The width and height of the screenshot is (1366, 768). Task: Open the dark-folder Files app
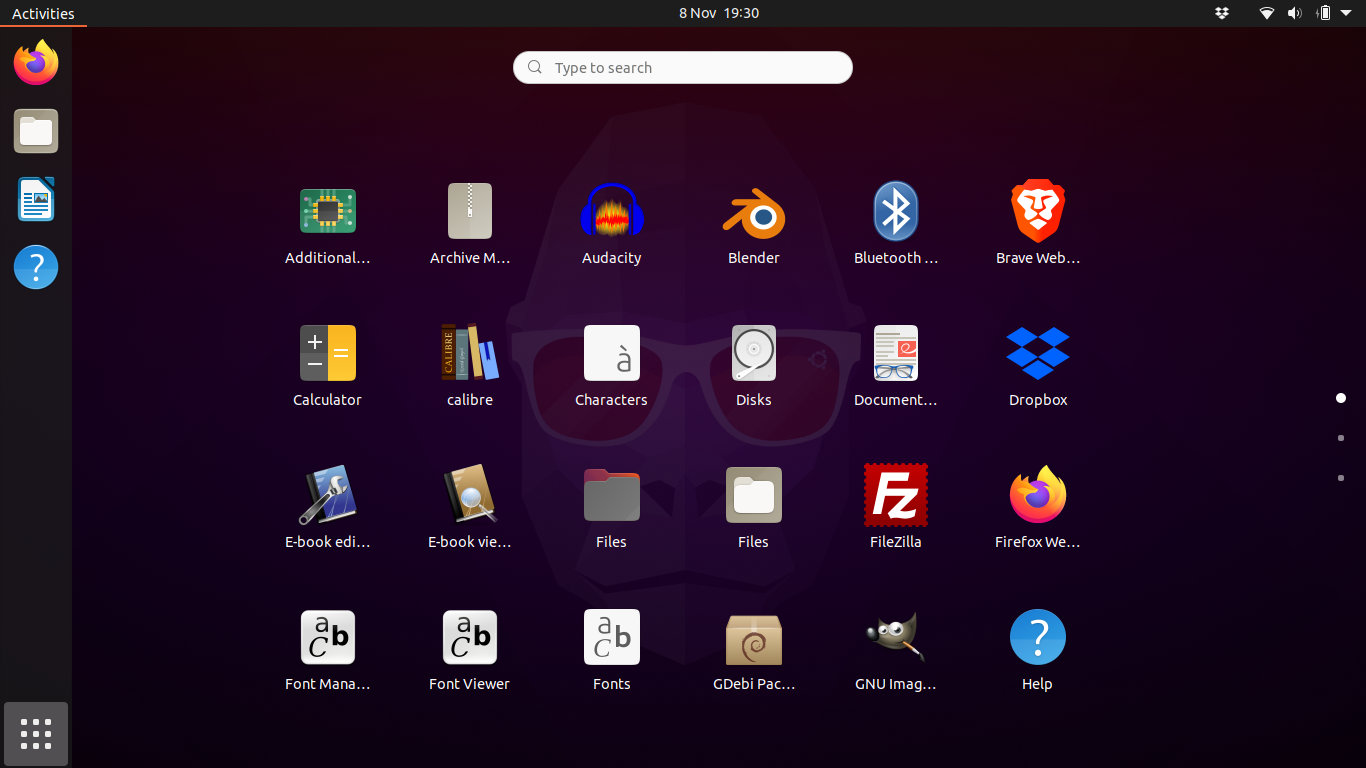coord(612,508)
